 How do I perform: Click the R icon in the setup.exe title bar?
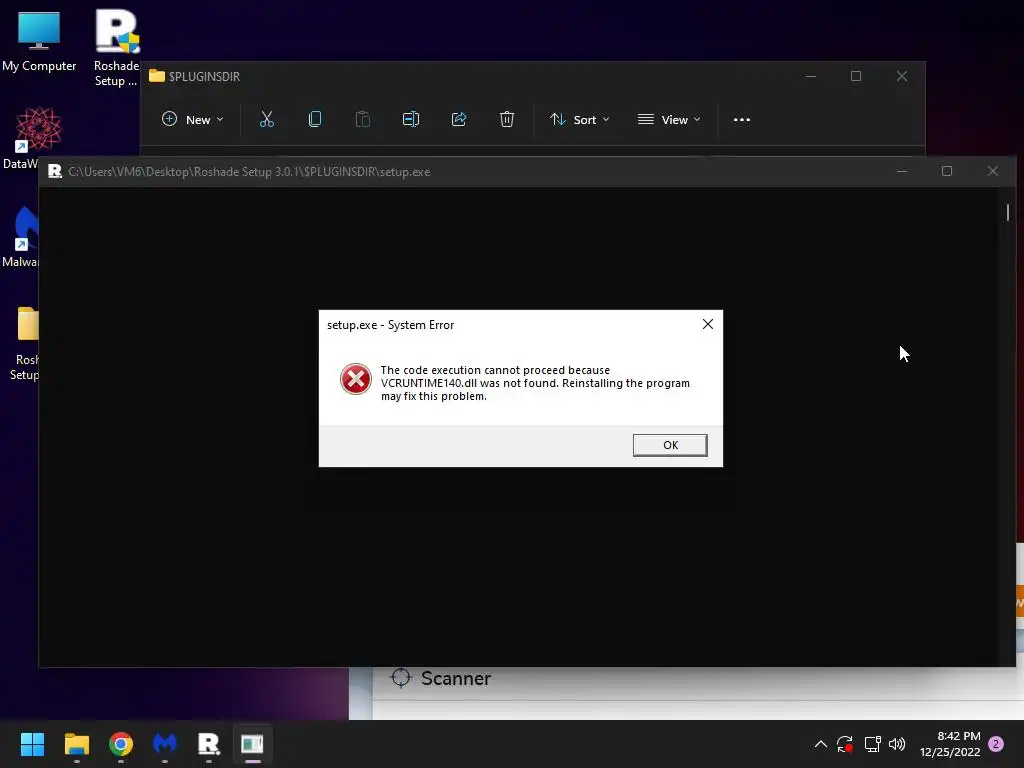pyautogui.click(x=55, y=171)
